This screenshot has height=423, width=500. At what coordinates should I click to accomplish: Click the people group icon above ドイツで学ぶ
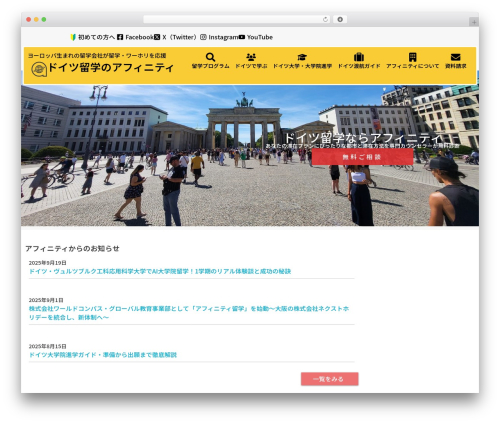(251, 57)
